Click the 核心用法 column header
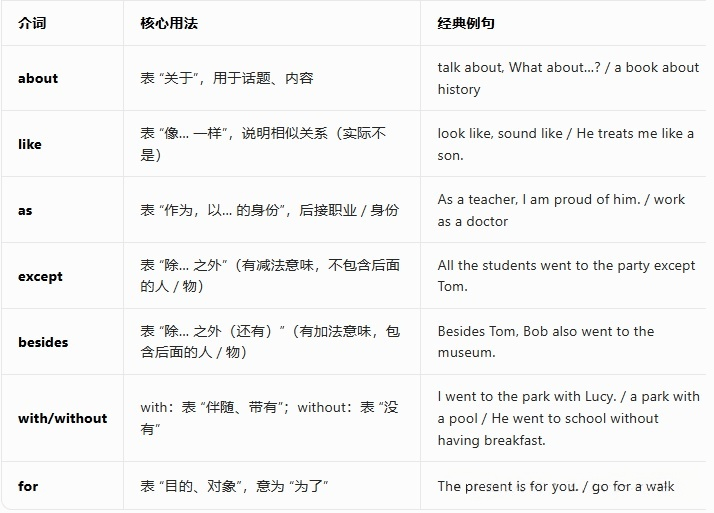Screen dimensions: 714x513 (167, 23)
